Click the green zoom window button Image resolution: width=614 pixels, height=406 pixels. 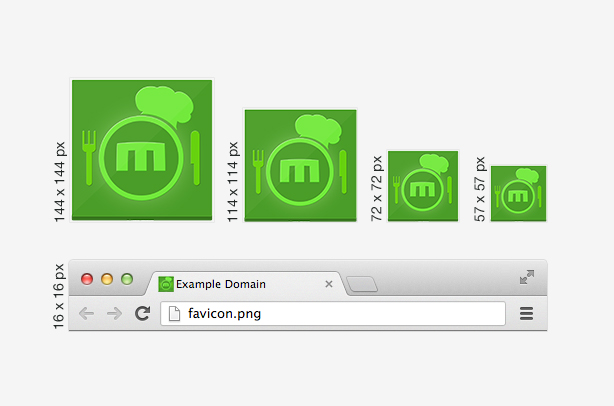click(127, 279)
